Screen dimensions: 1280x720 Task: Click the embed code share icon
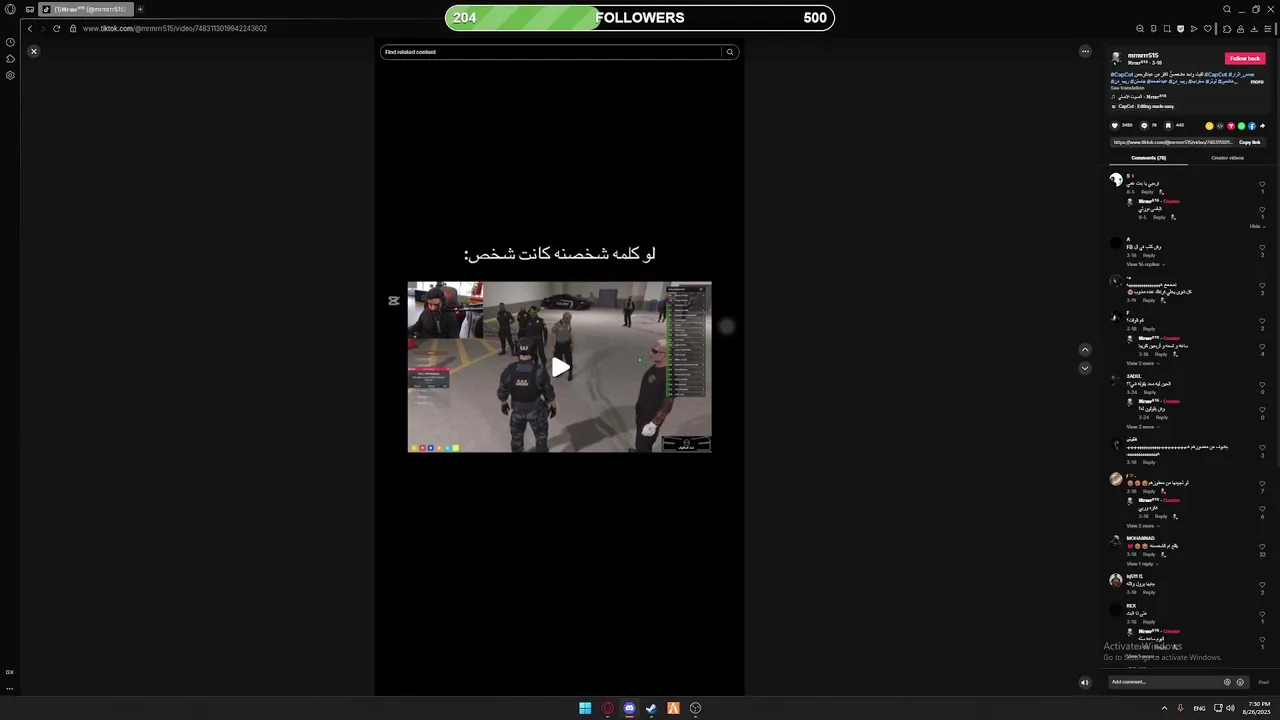(1220, 126)
